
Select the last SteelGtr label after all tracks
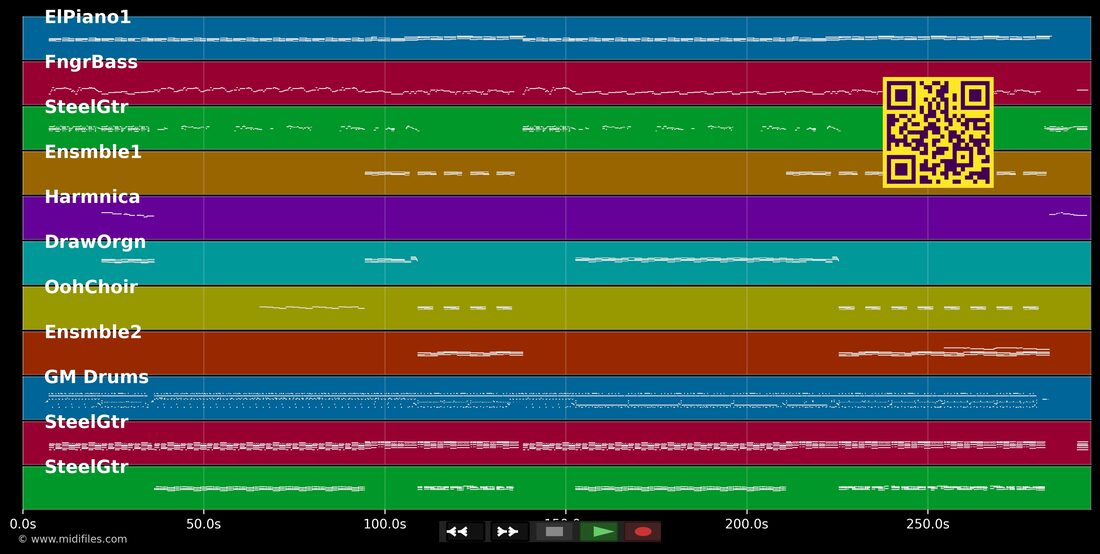click(x=86, y=466)
